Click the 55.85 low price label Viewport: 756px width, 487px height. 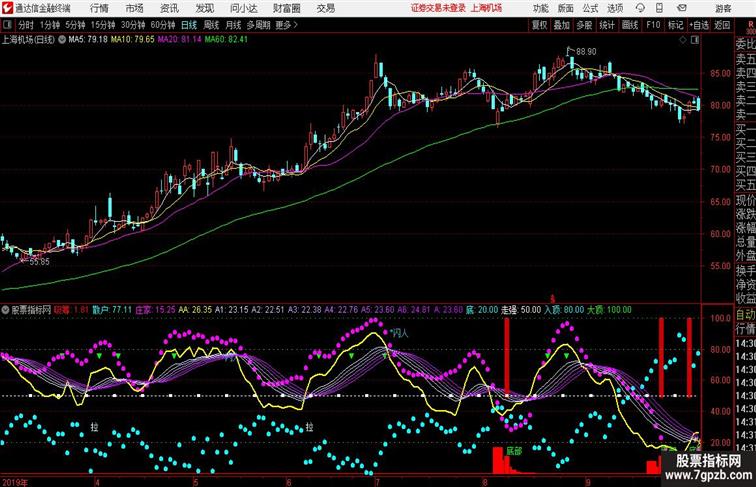pyautogui.click(x=40, y=262)
